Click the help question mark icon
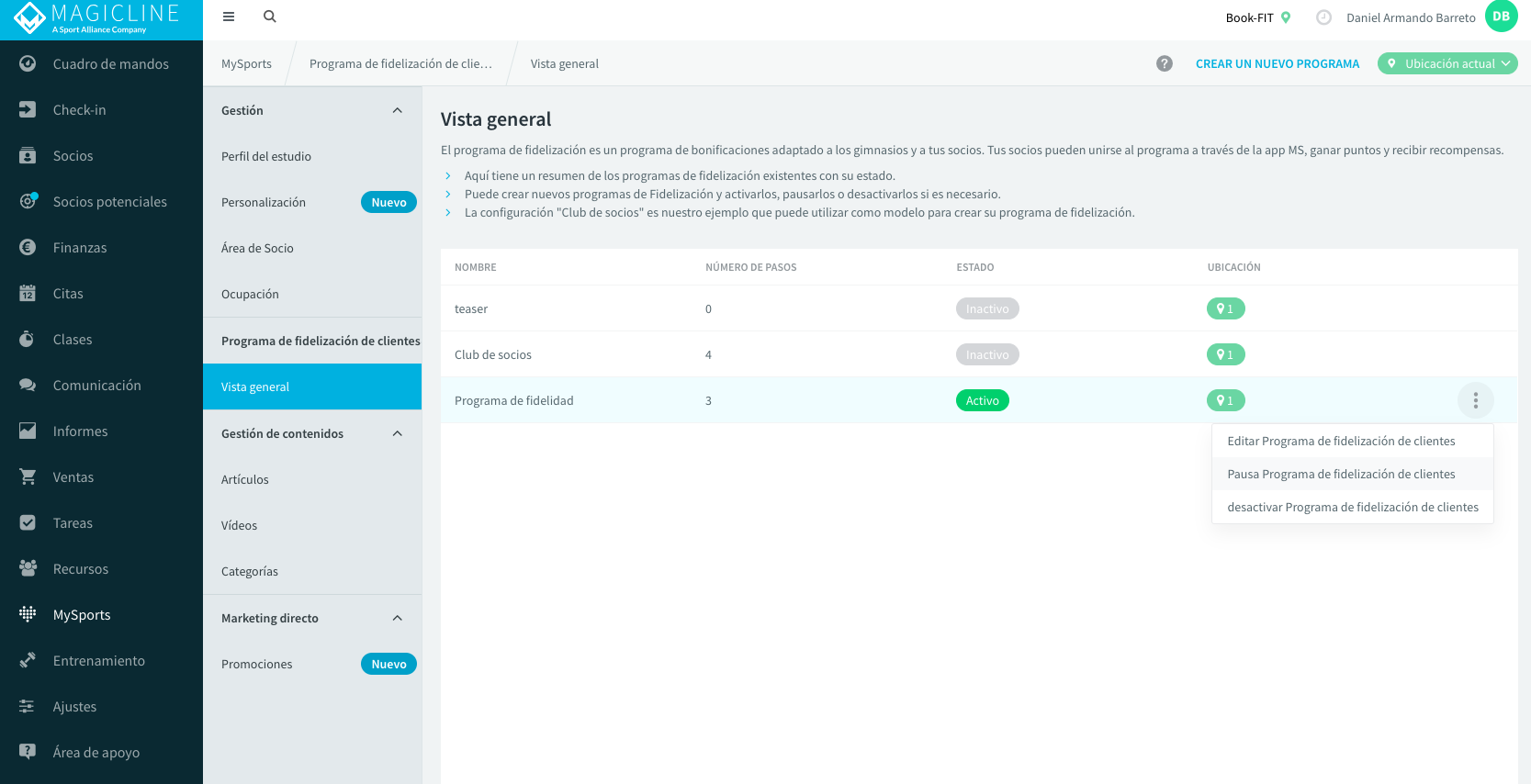1531x784 pixels. point(1165,63)
